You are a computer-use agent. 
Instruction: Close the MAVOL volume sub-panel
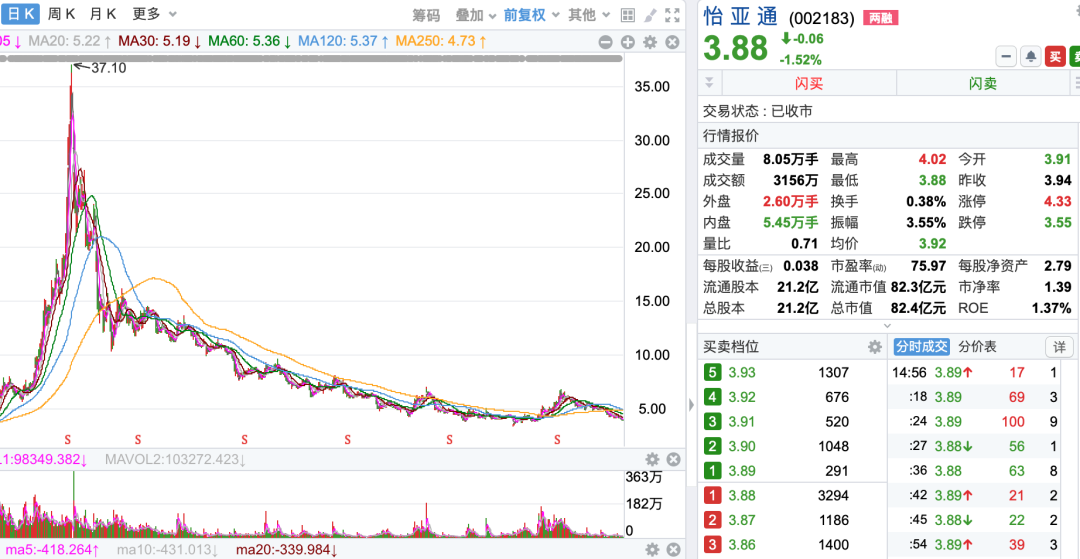click(x=673, y=459)
